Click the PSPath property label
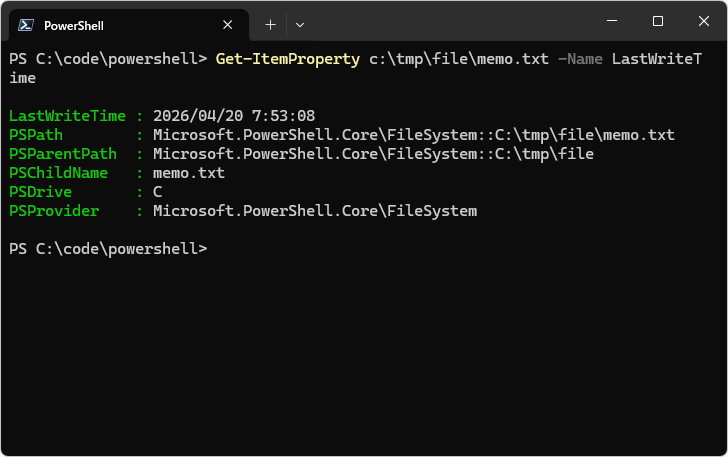Image resolution: width=728 pixels, height=457 pixels. coord(36,135)
